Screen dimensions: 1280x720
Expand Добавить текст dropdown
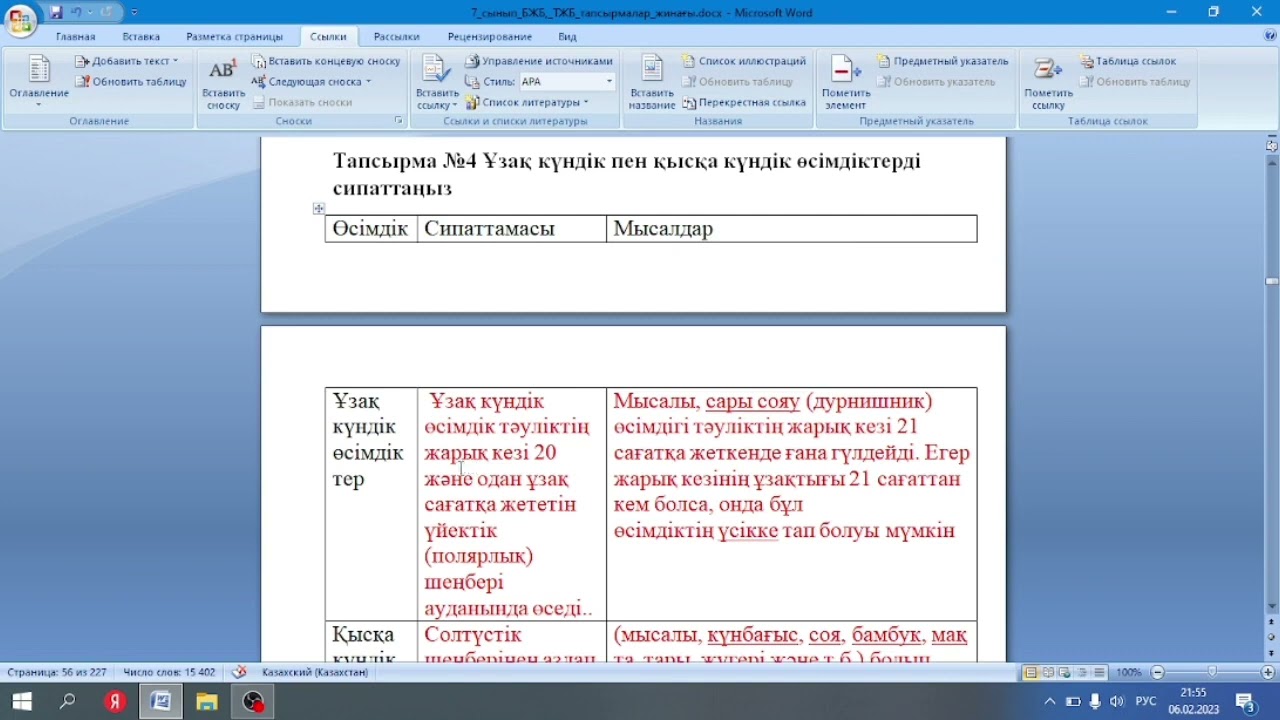click(x=126, y=61)
